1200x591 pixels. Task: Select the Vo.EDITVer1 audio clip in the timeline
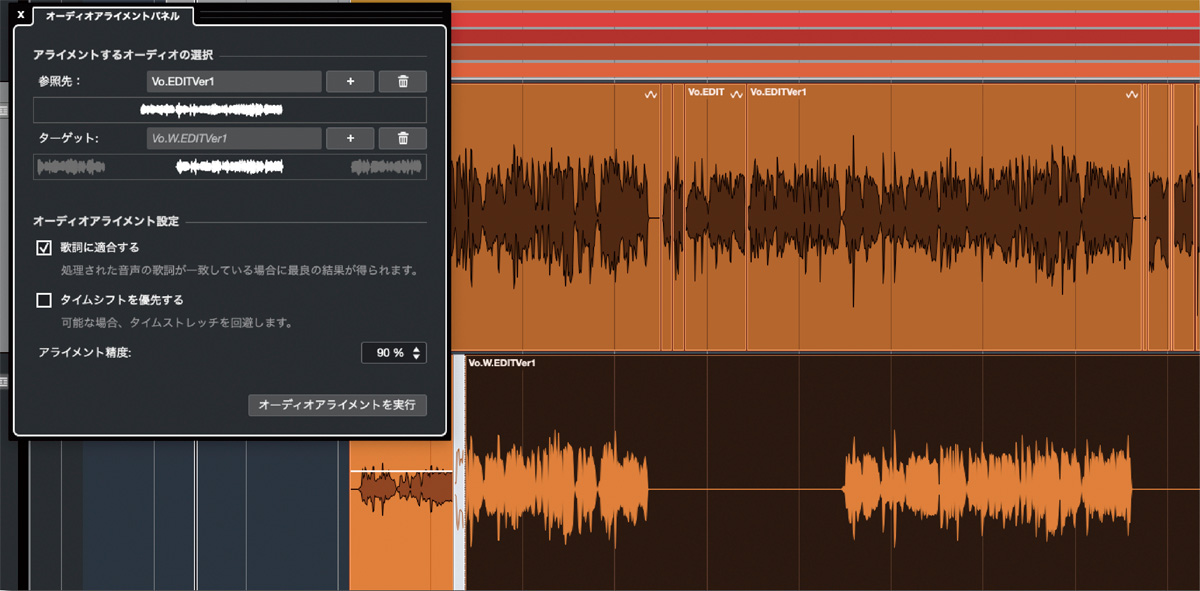945,217
